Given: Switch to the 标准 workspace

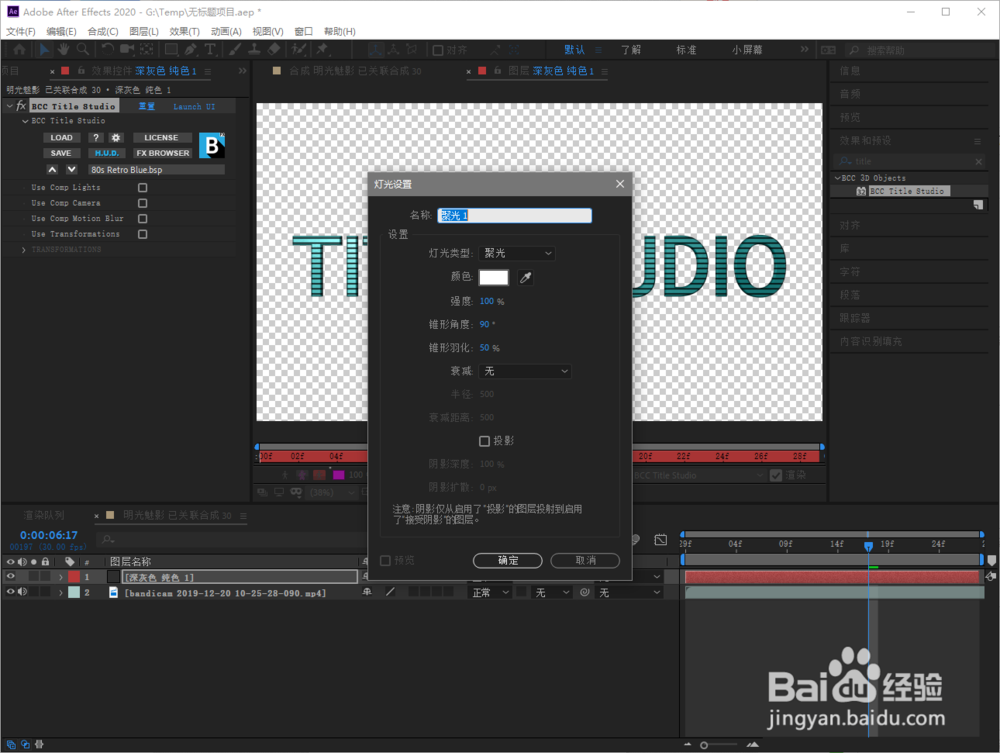Looking at the screenshot, I should [686, 50].
